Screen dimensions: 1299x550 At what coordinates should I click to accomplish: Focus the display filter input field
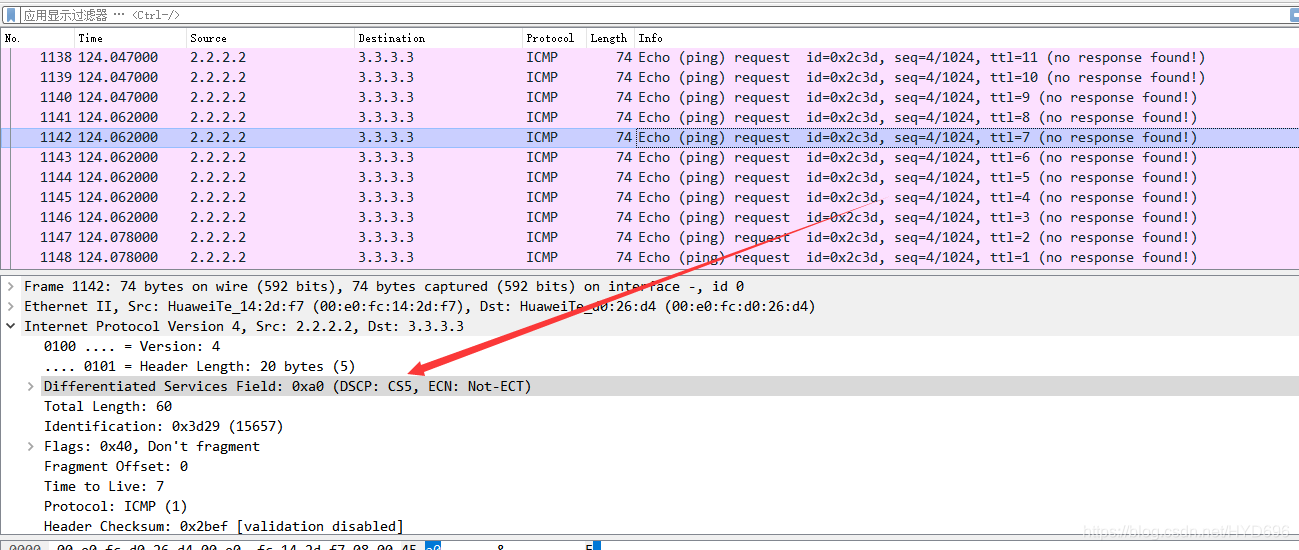(x=650, y=15)
